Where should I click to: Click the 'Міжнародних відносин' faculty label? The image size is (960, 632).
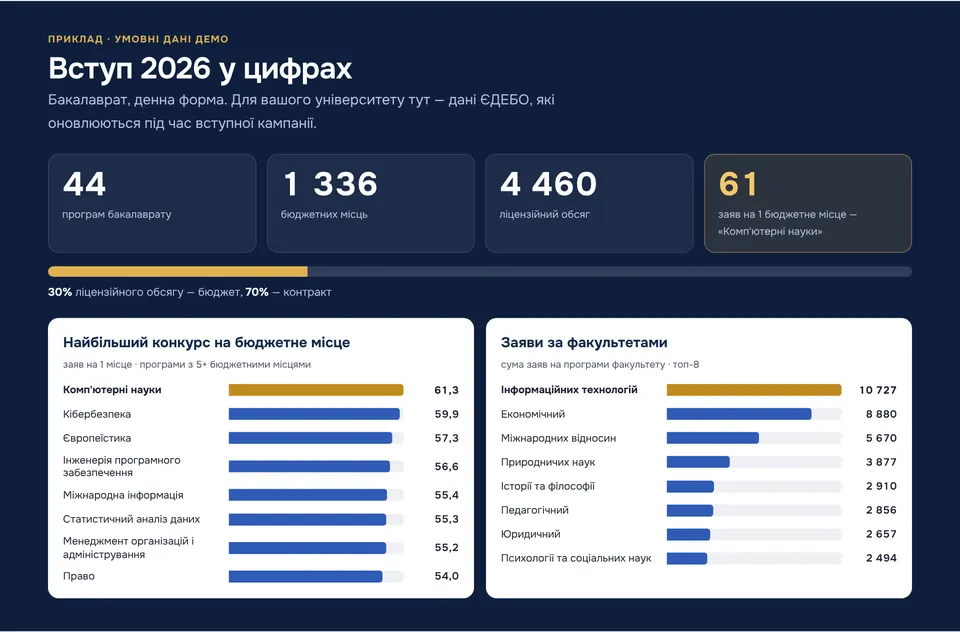tap(558, 438)
